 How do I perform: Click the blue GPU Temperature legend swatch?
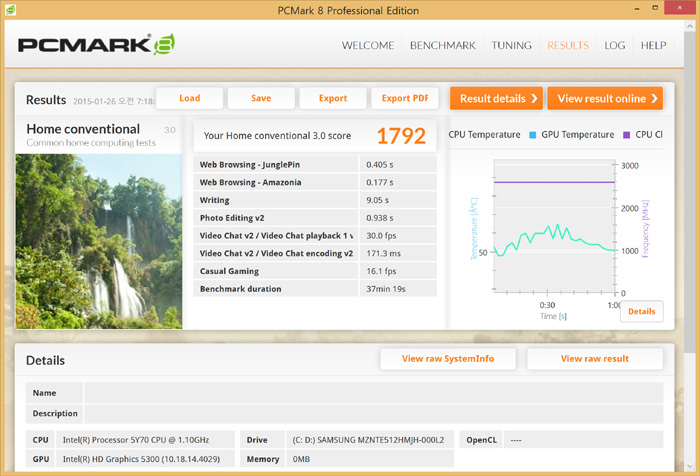tap(534, 135)
